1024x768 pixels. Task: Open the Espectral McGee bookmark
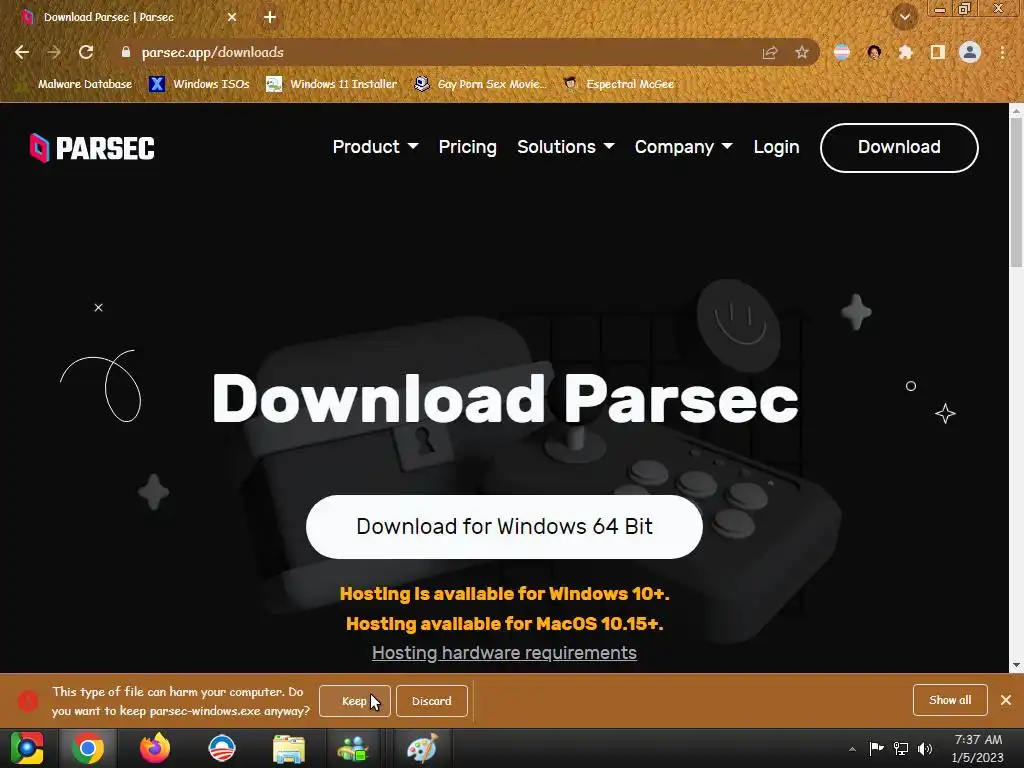pos(619,84)
